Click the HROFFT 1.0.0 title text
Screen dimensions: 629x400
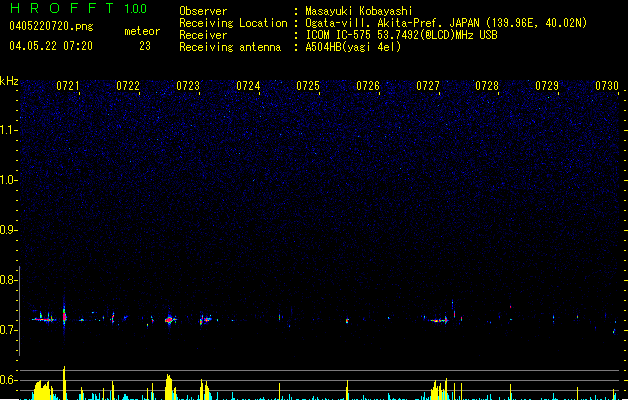pyautogui.click(x=79, y=8)
